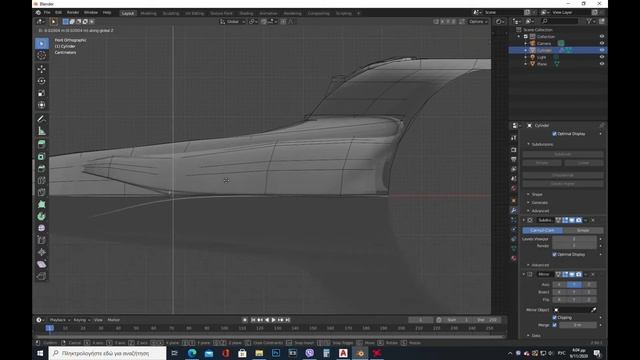Select the Knife tool
The height and width of the screenshot is (360, 640).
point(42,192)
